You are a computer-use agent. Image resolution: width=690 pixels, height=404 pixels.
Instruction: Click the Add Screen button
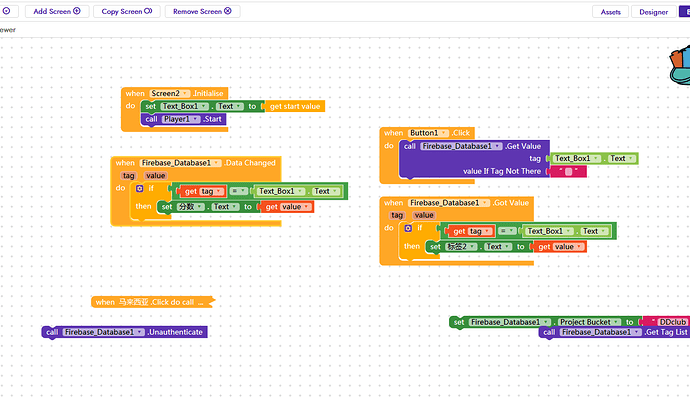coord(56,11)
